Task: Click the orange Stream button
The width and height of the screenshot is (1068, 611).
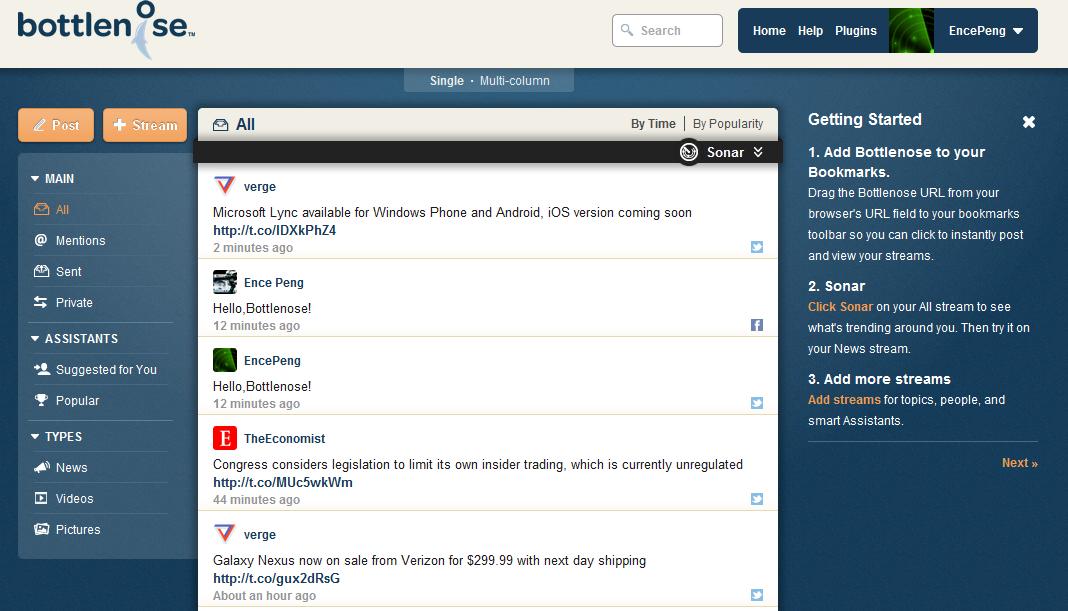Action: [x=145, y=125]
